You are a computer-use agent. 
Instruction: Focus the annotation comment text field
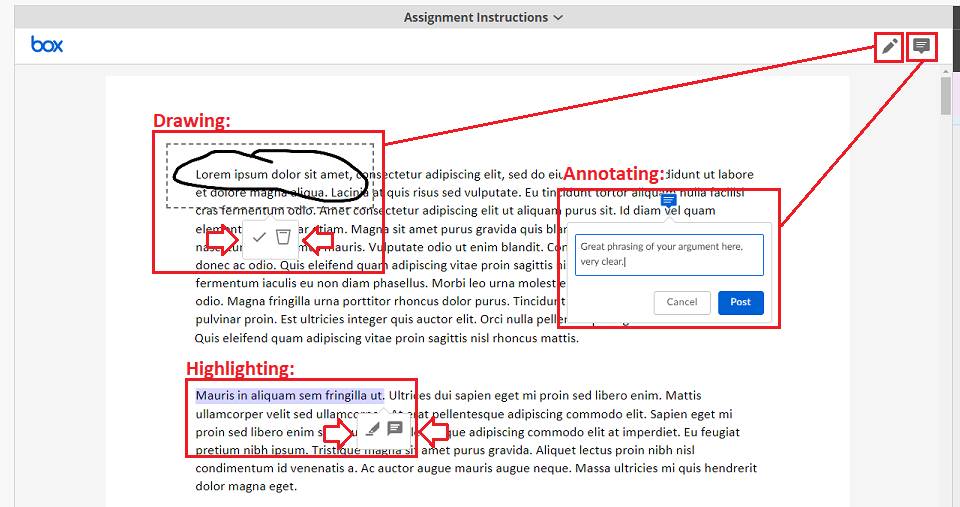[669, 254]
